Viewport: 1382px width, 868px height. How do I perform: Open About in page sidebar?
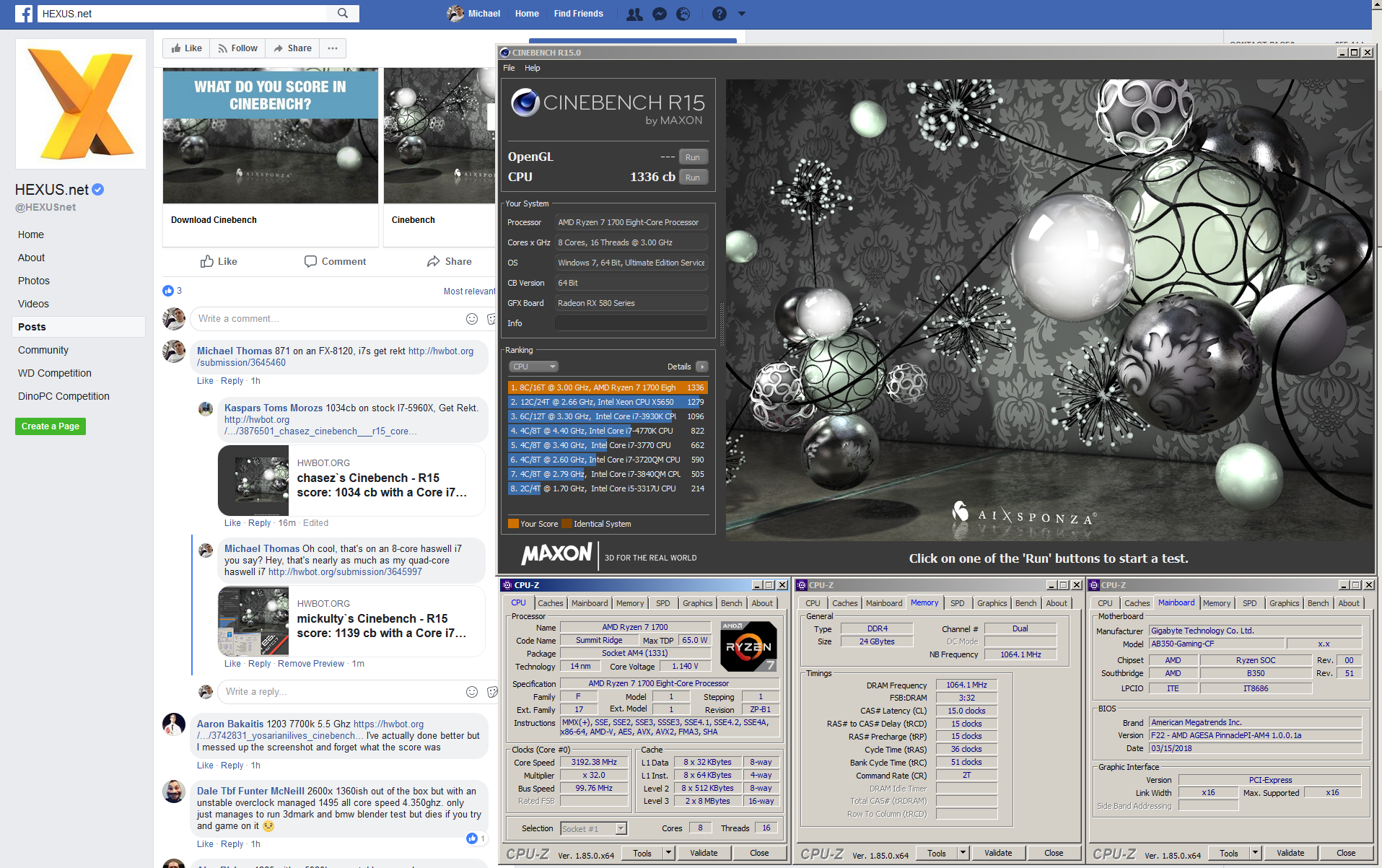[31, 258]
